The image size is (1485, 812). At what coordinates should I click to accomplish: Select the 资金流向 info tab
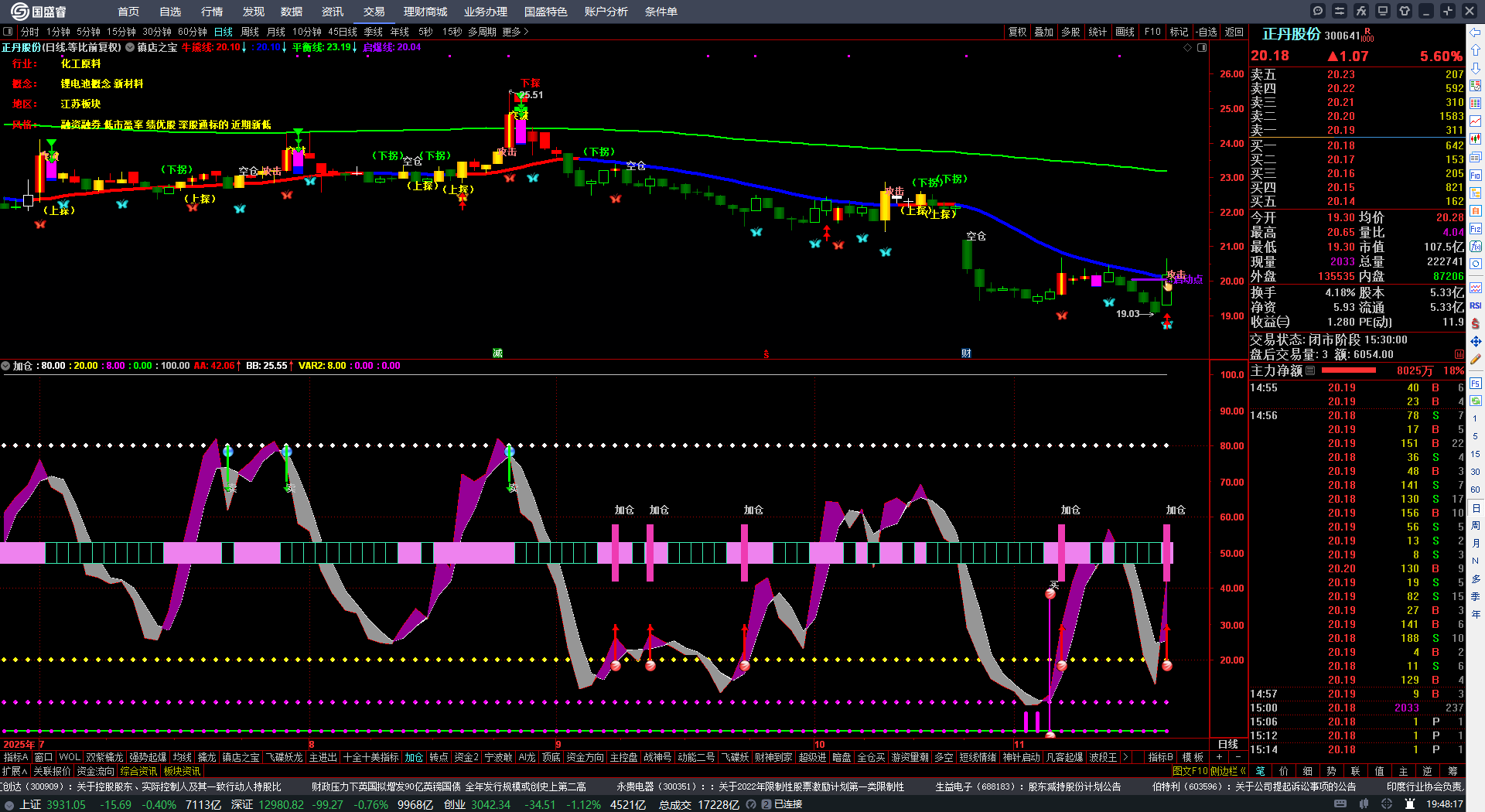click(96, 771)
